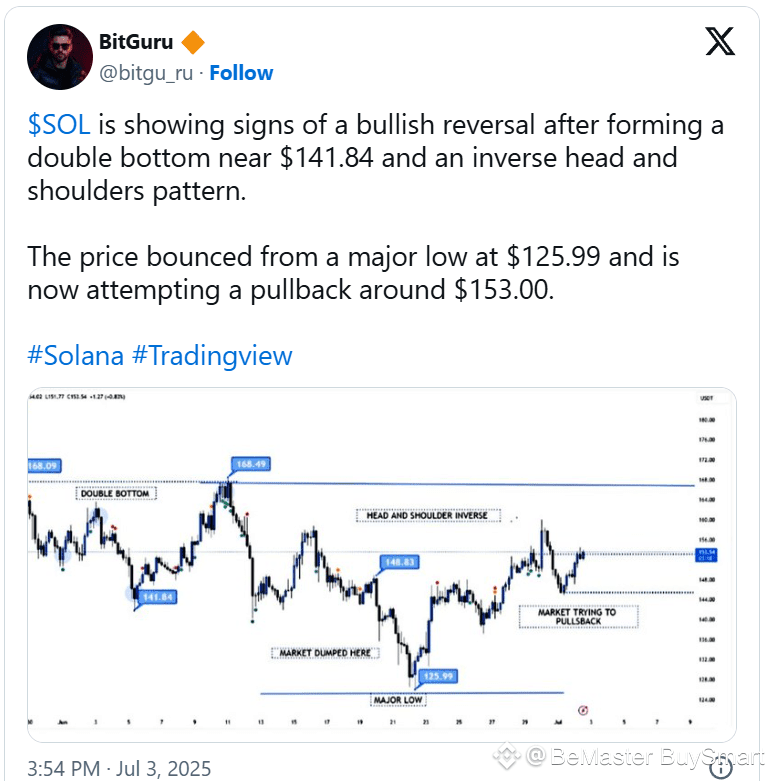Click the @bitgu_ru handle
Viewport: 772px width, 781px height.
(x=146, y=73)
